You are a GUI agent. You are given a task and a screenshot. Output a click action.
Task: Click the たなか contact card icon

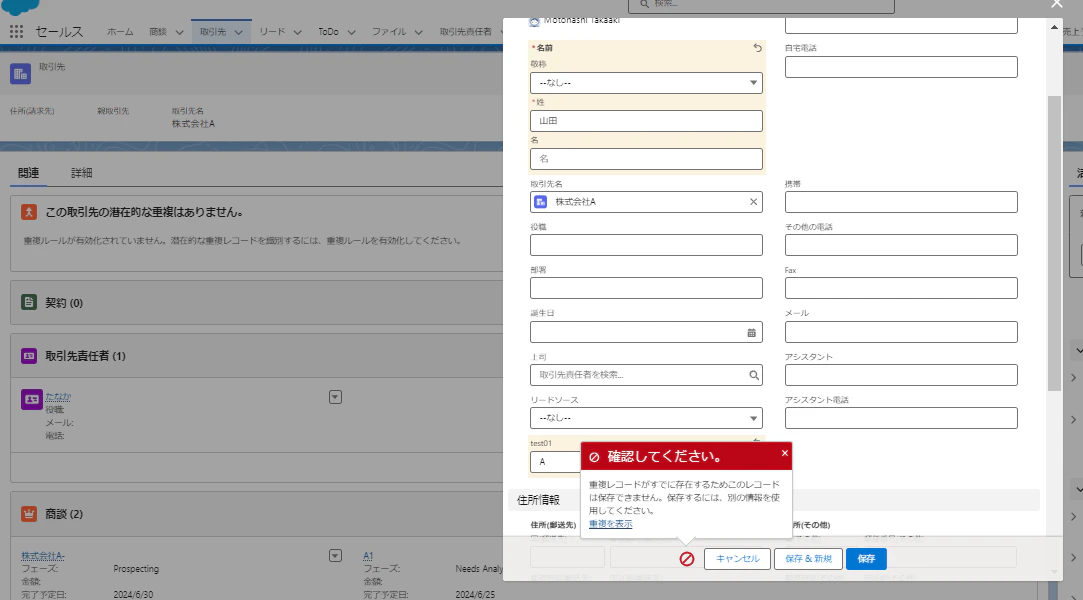(x=32, y=399)
